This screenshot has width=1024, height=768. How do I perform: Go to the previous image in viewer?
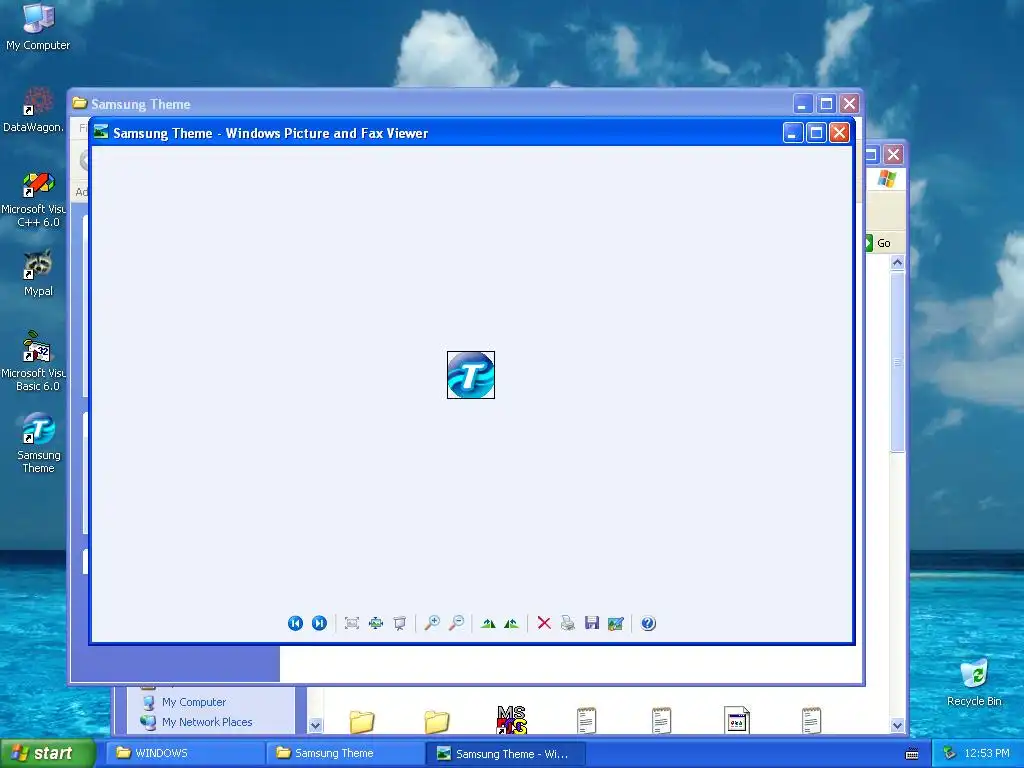click(295, 623)
